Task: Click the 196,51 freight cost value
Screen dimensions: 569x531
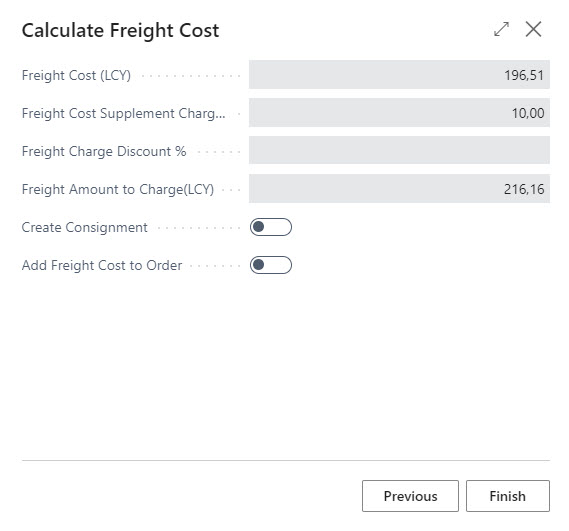Action: coord(524,75)
